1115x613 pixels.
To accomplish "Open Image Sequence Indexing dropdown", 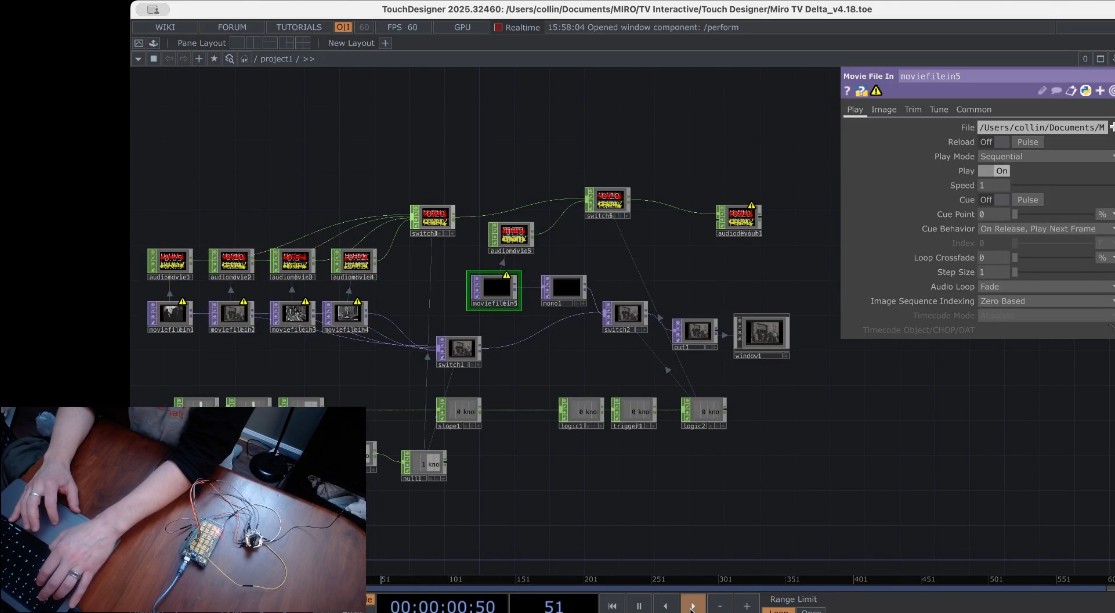I will pos(1046,301).
